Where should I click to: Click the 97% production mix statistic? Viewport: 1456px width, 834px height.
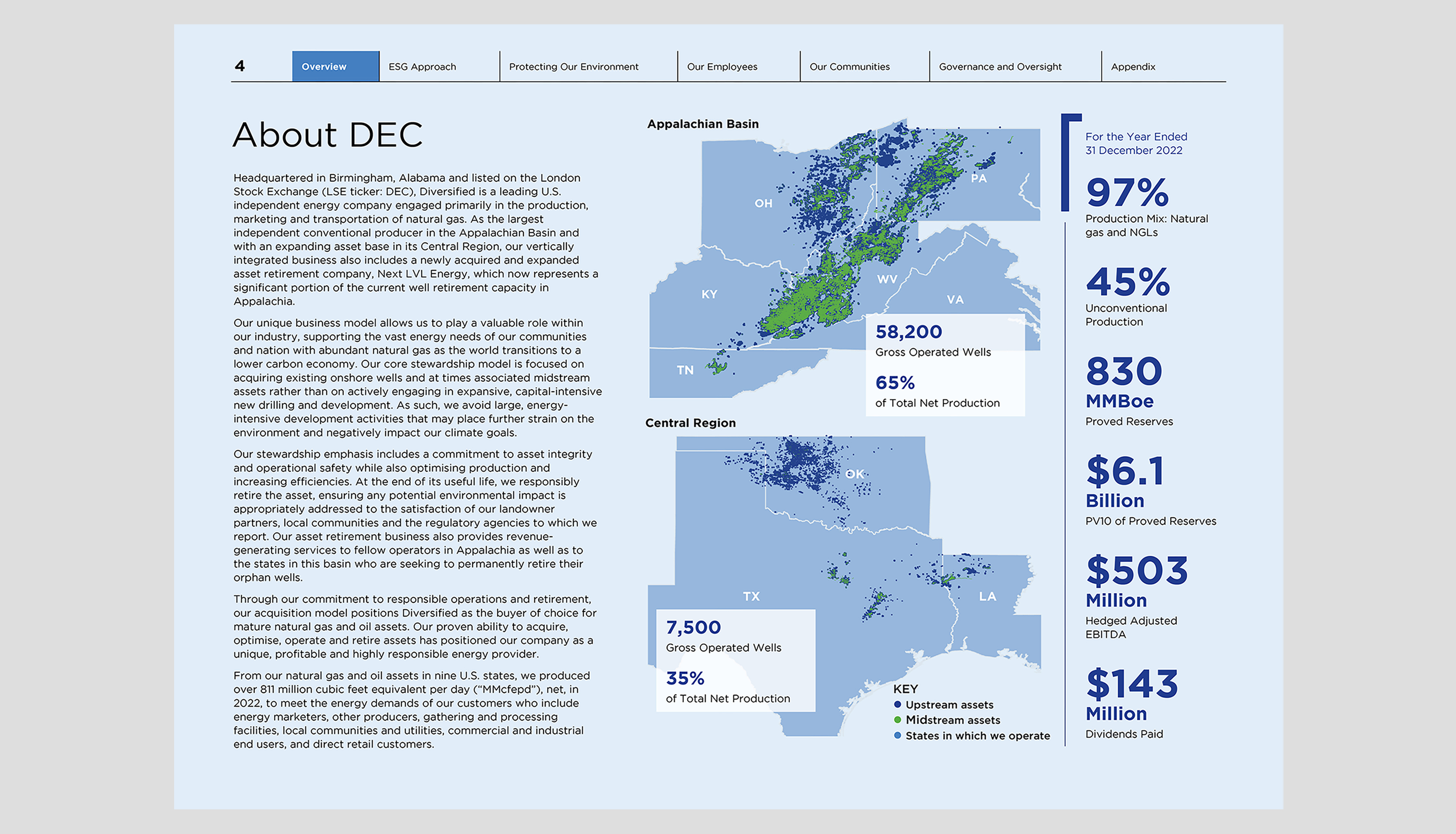[x=1127, y=192]
